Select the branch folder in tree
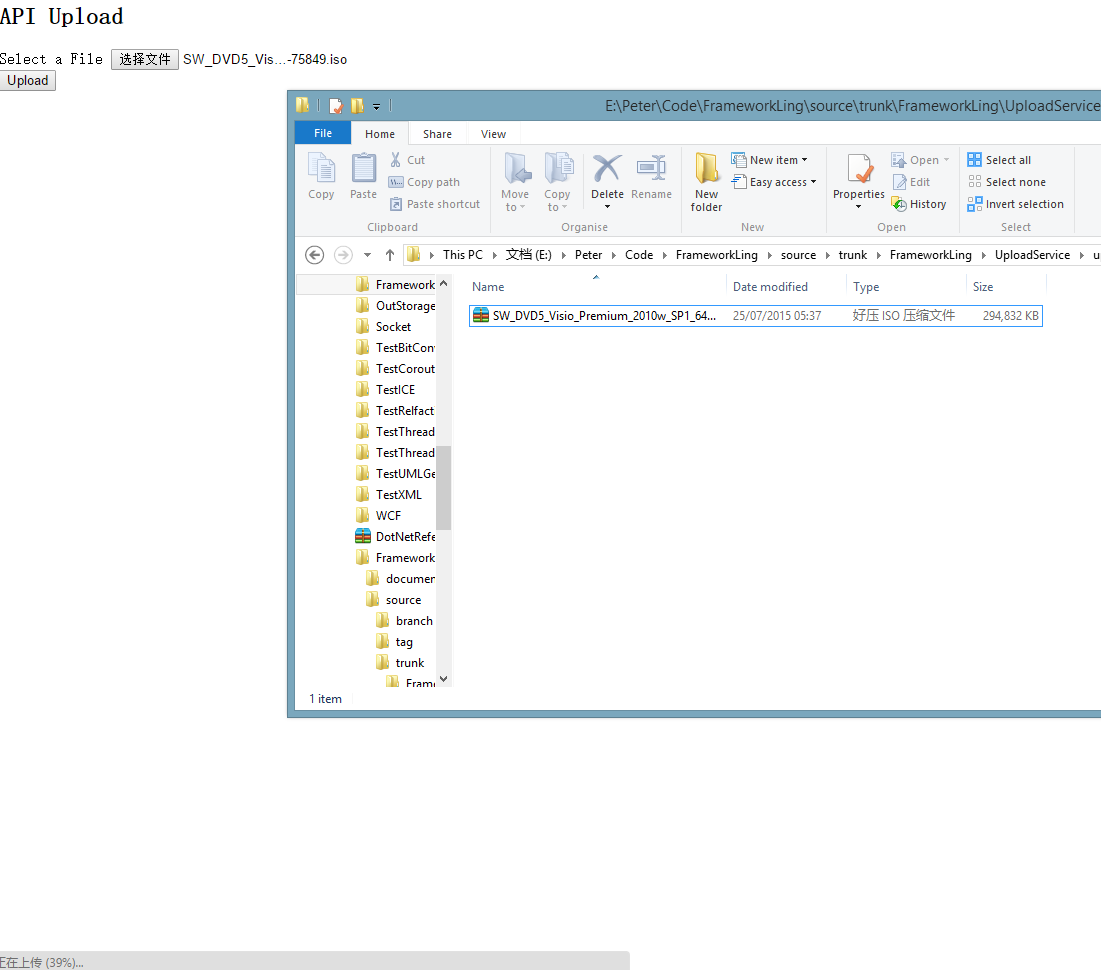 (x=404, y=621)
